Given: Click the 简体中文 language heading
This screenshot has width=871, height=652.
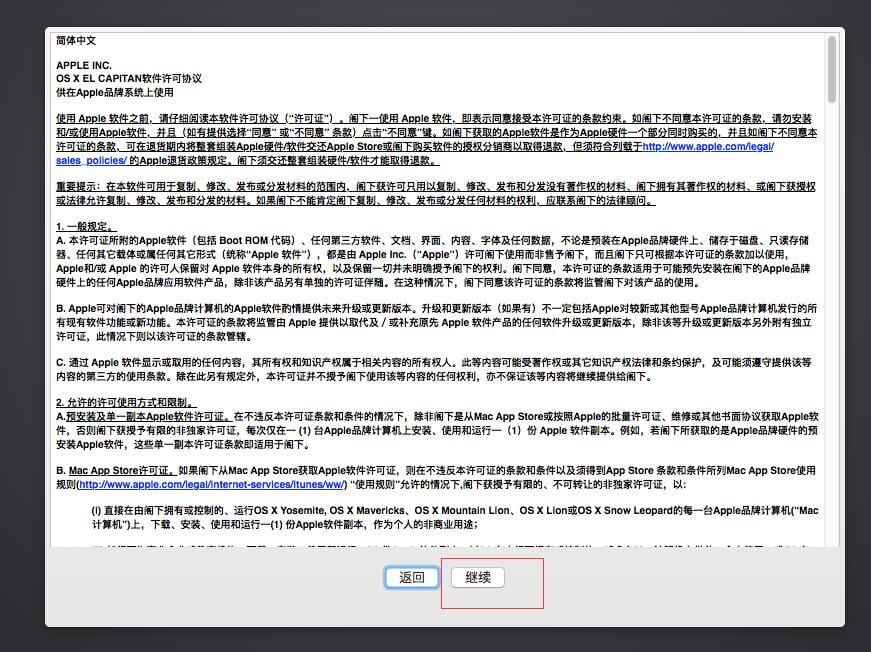Looking at the screenshot, I should tap(76, 41).
